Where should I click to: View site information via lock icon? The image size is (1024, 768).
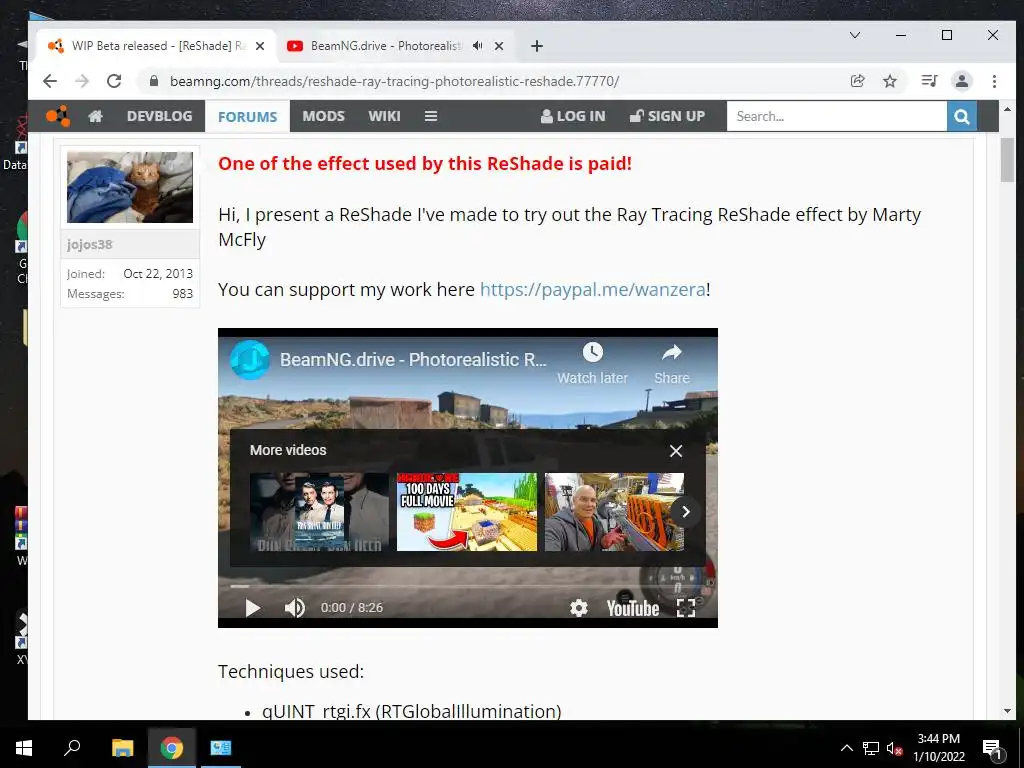154,81
